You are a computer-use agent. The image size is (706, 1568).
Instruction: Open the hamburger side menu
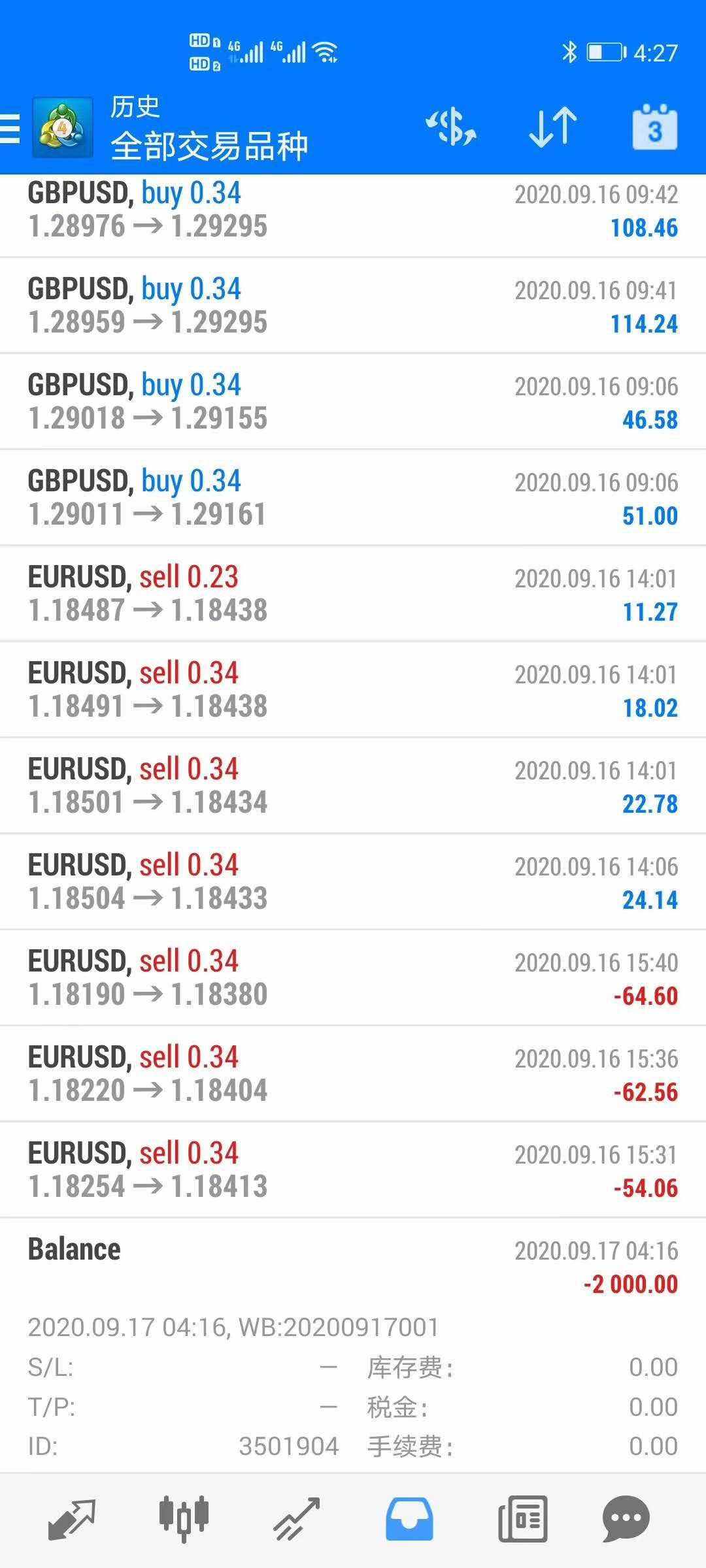coord(10,127)
